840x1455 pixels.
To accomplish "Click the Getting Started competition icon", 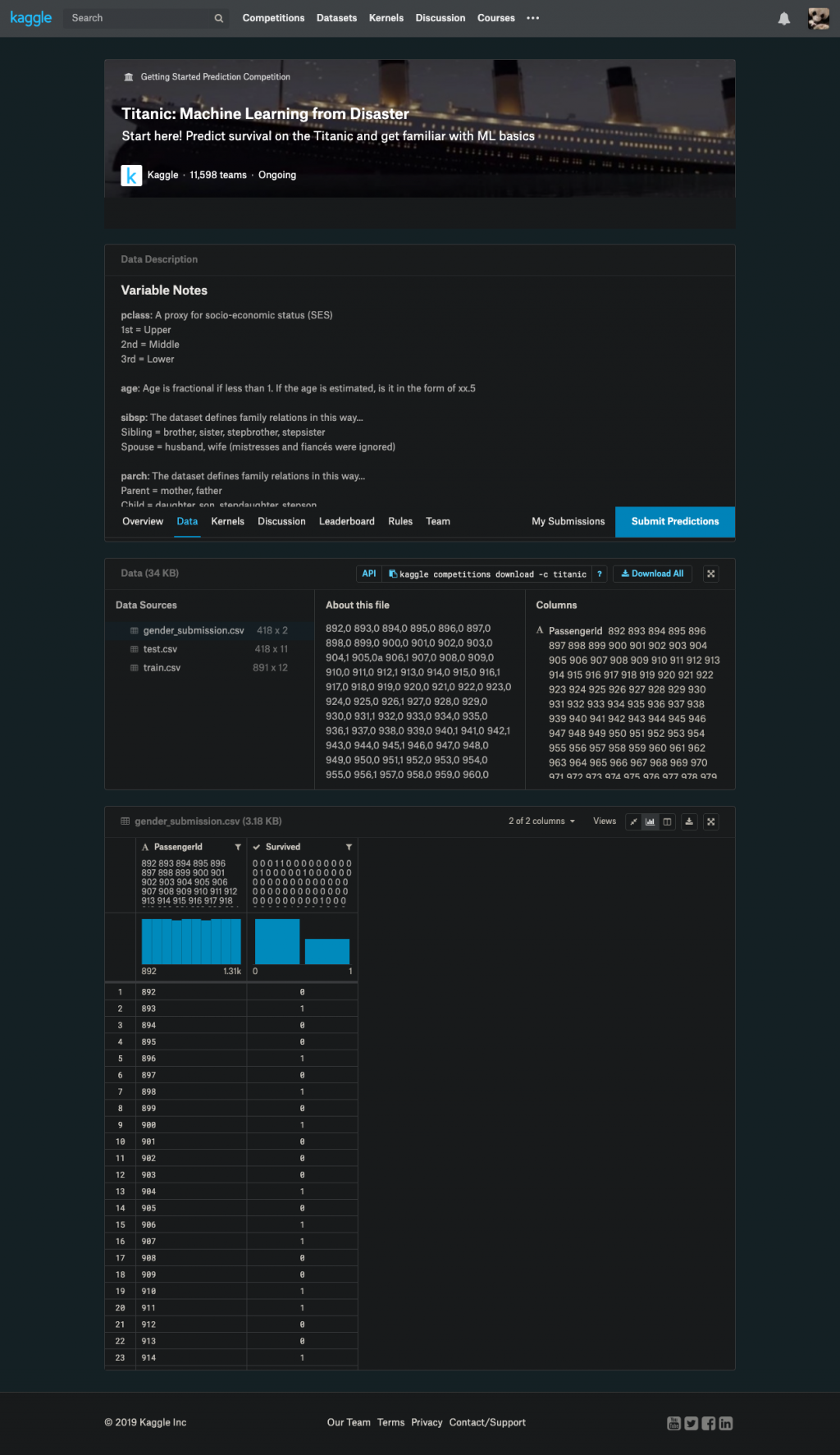I will [128, 77].
